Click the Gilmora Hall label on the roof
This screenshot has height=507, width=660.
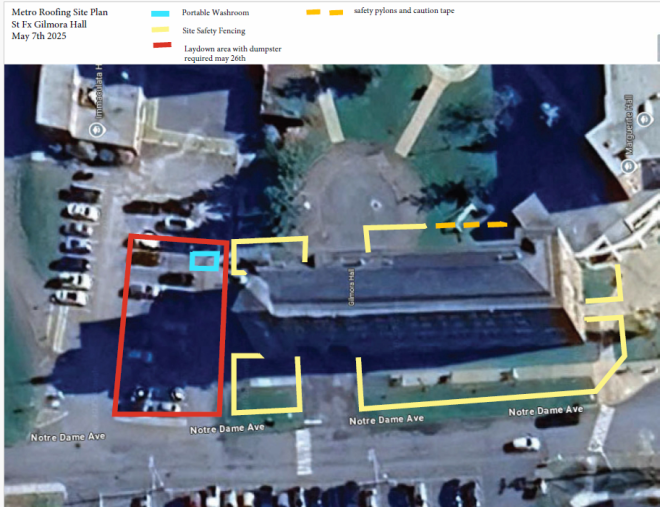pos(352,286)
